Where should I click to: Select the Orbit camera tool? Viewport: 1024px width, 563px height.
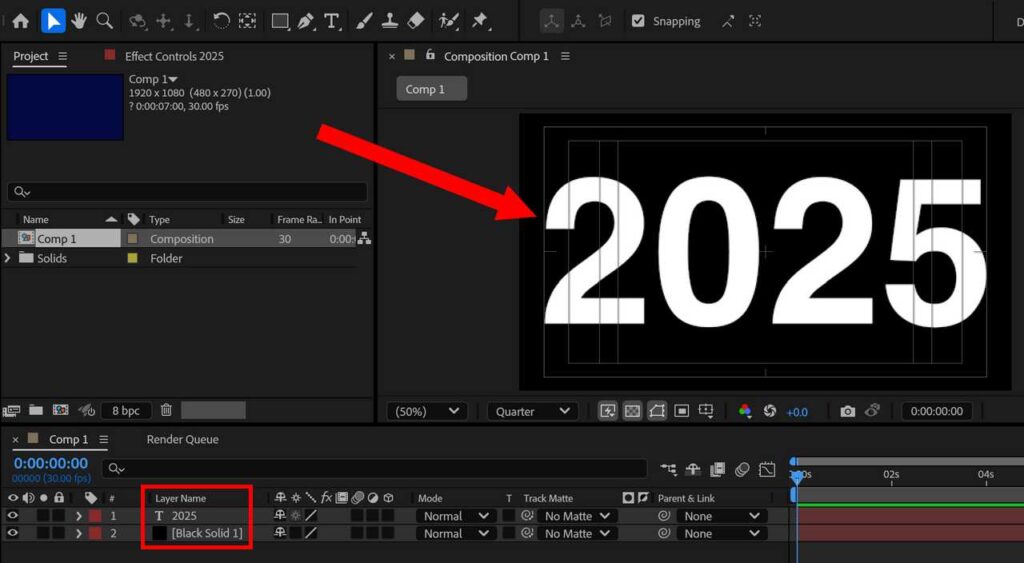coord(137,22)
